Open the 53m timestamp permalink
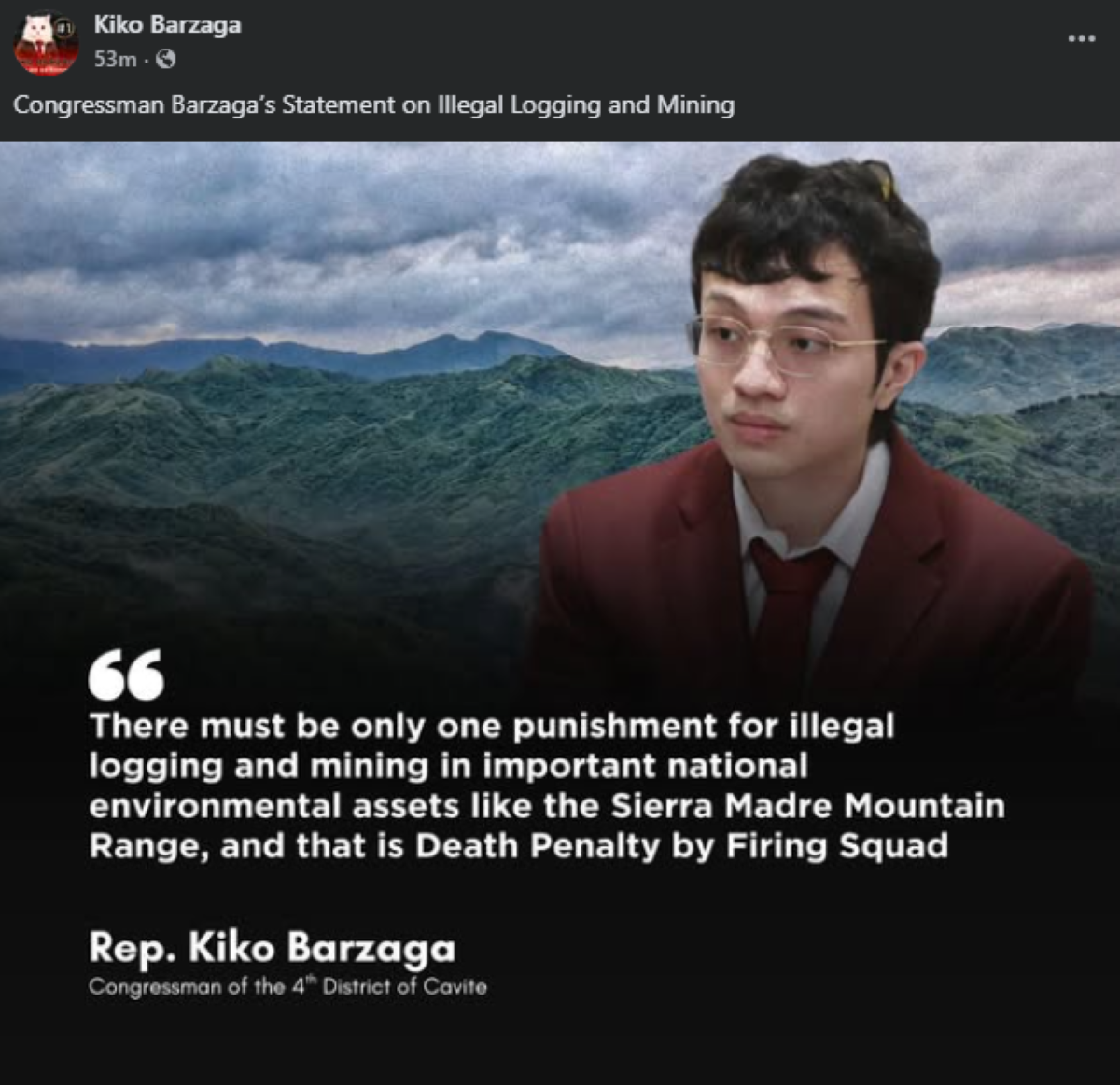Screen dimensions: 1120x1085 click(115, 59)
